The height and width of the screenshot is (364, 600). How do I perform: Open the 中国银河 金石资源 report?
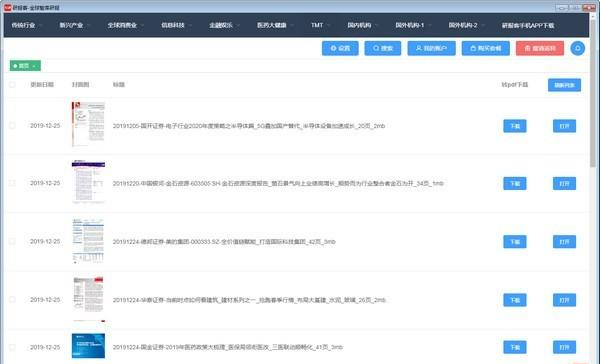pyautogui.click(x=564, y=184)
